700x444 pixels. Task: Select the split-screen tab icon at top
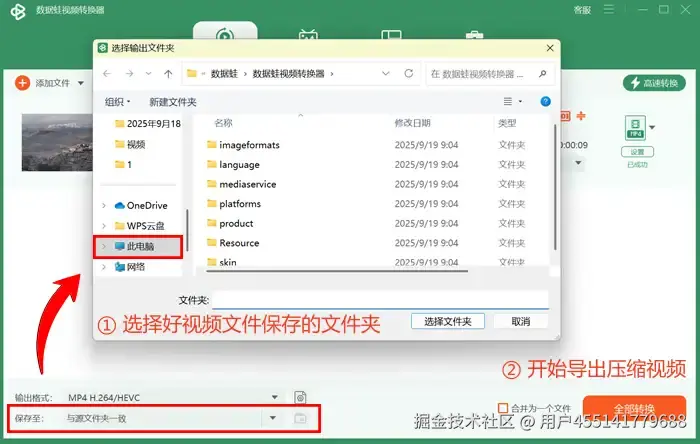coord(392,35)
